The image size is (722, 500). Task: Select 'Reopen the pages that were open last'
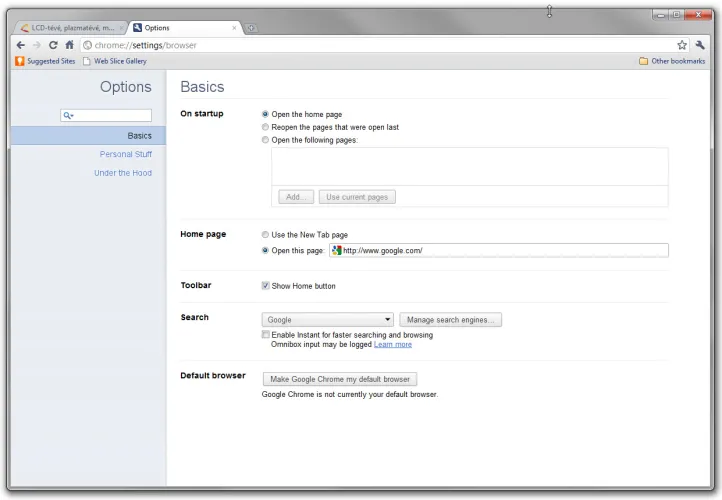(x=265, y=127)
